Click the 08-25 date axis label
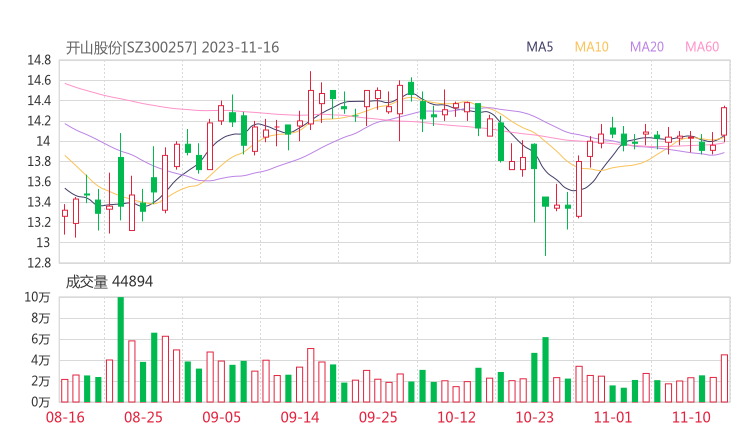 [143, 417]
